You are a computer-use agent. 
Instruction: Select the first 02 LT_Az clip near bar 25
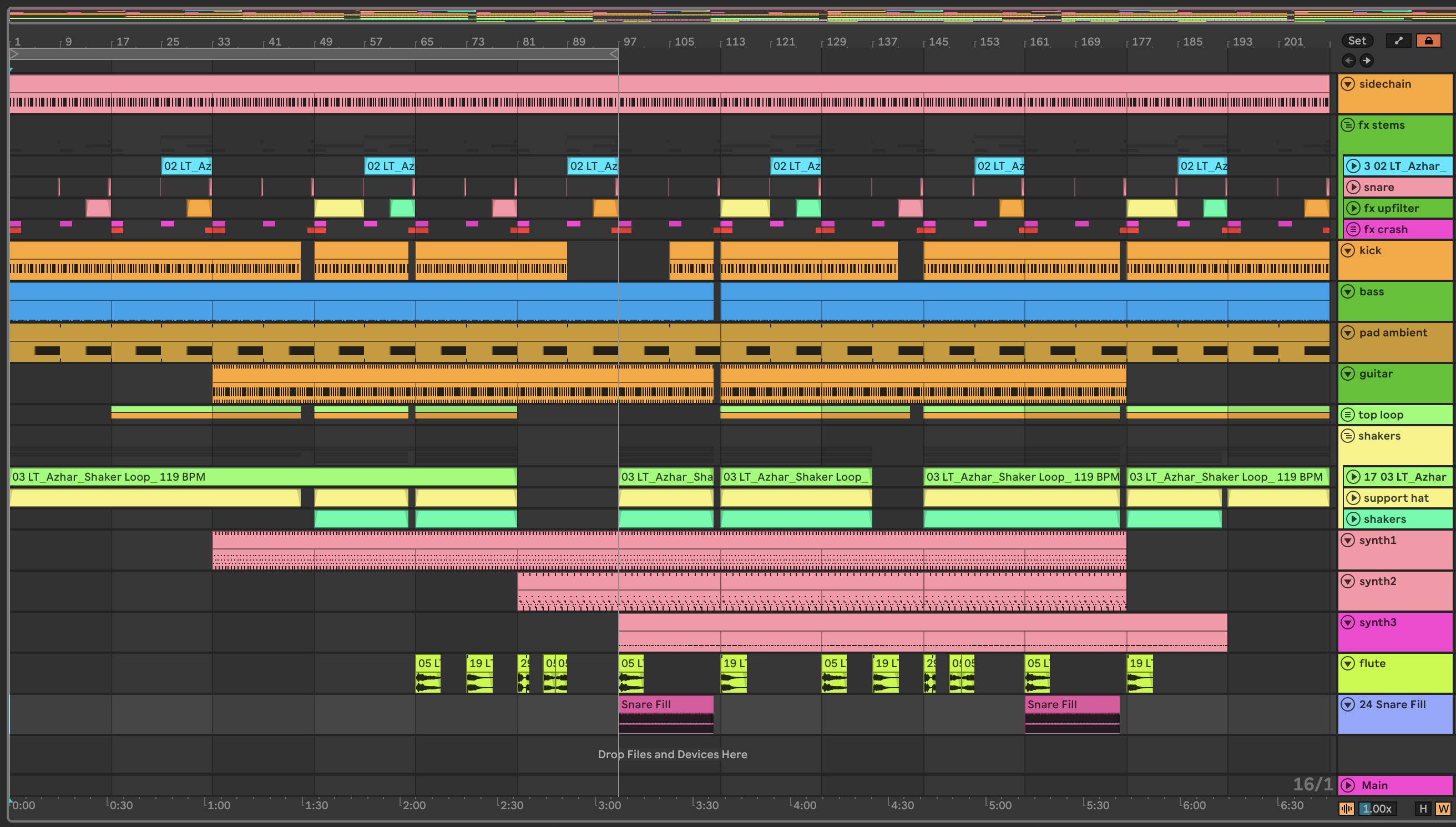187,166
